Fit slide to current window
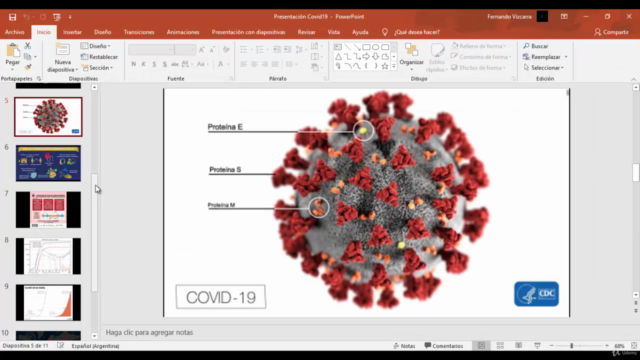This screenshot has width=640, height=360. coord(634,346)
